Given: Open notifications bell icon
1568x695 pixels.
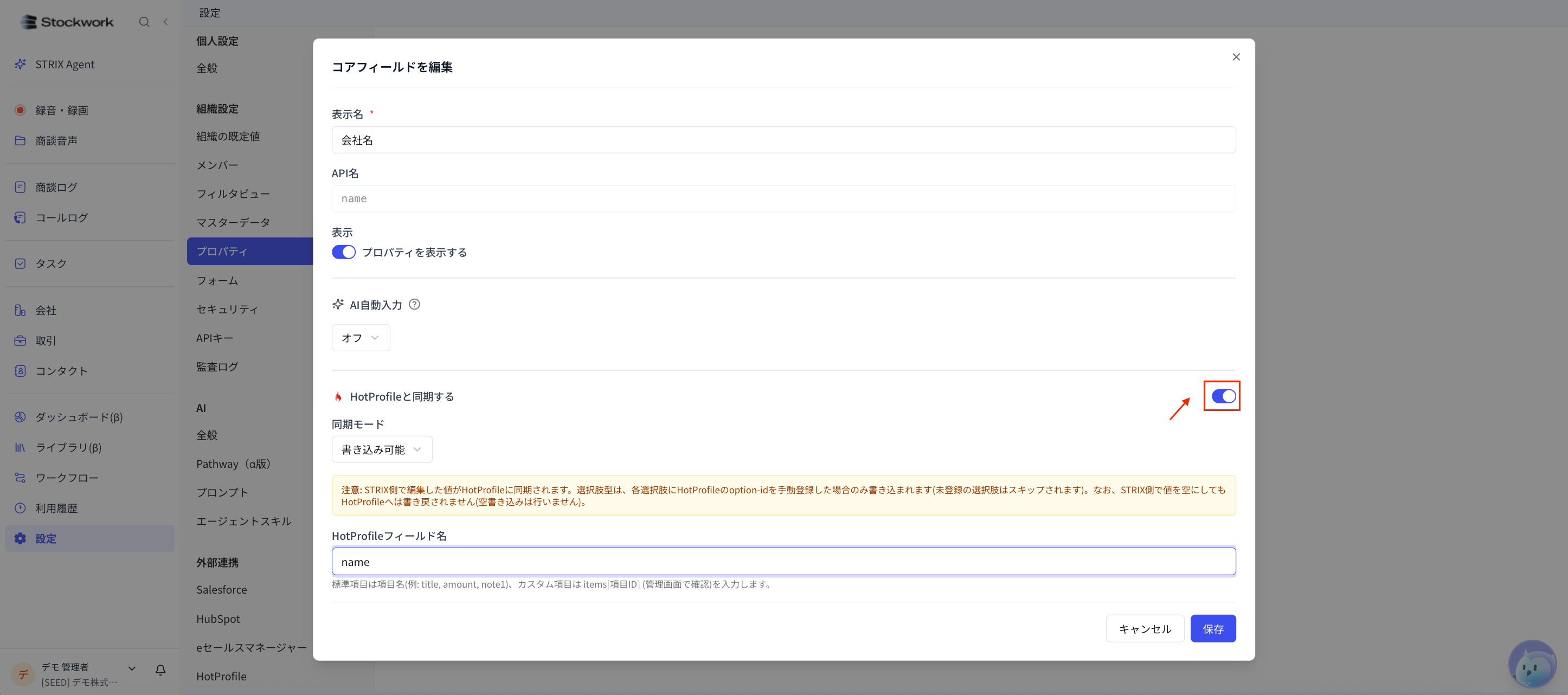Looking at the screenshot, I should (x=160, y=670).
